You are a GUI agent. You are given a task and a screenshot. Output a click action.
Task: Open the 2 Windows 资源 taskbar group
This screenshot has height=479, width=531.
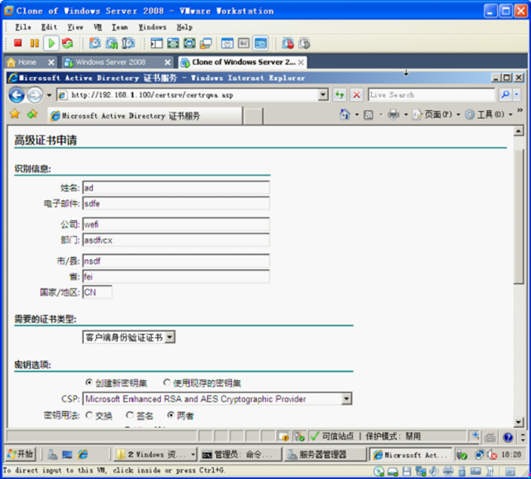[154, 455]
